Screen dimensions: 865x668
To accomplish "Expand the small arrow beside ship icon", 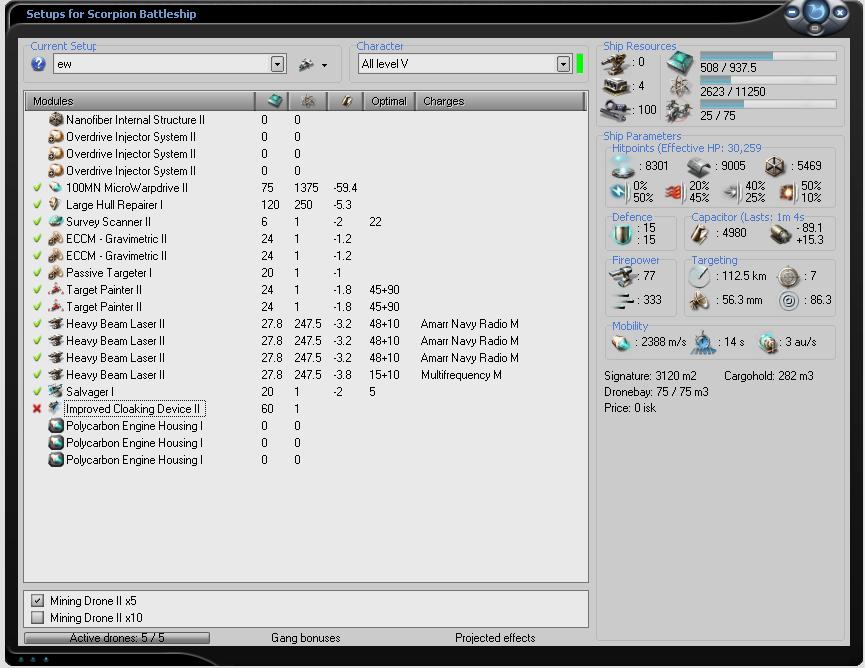I will click(324, 66).
